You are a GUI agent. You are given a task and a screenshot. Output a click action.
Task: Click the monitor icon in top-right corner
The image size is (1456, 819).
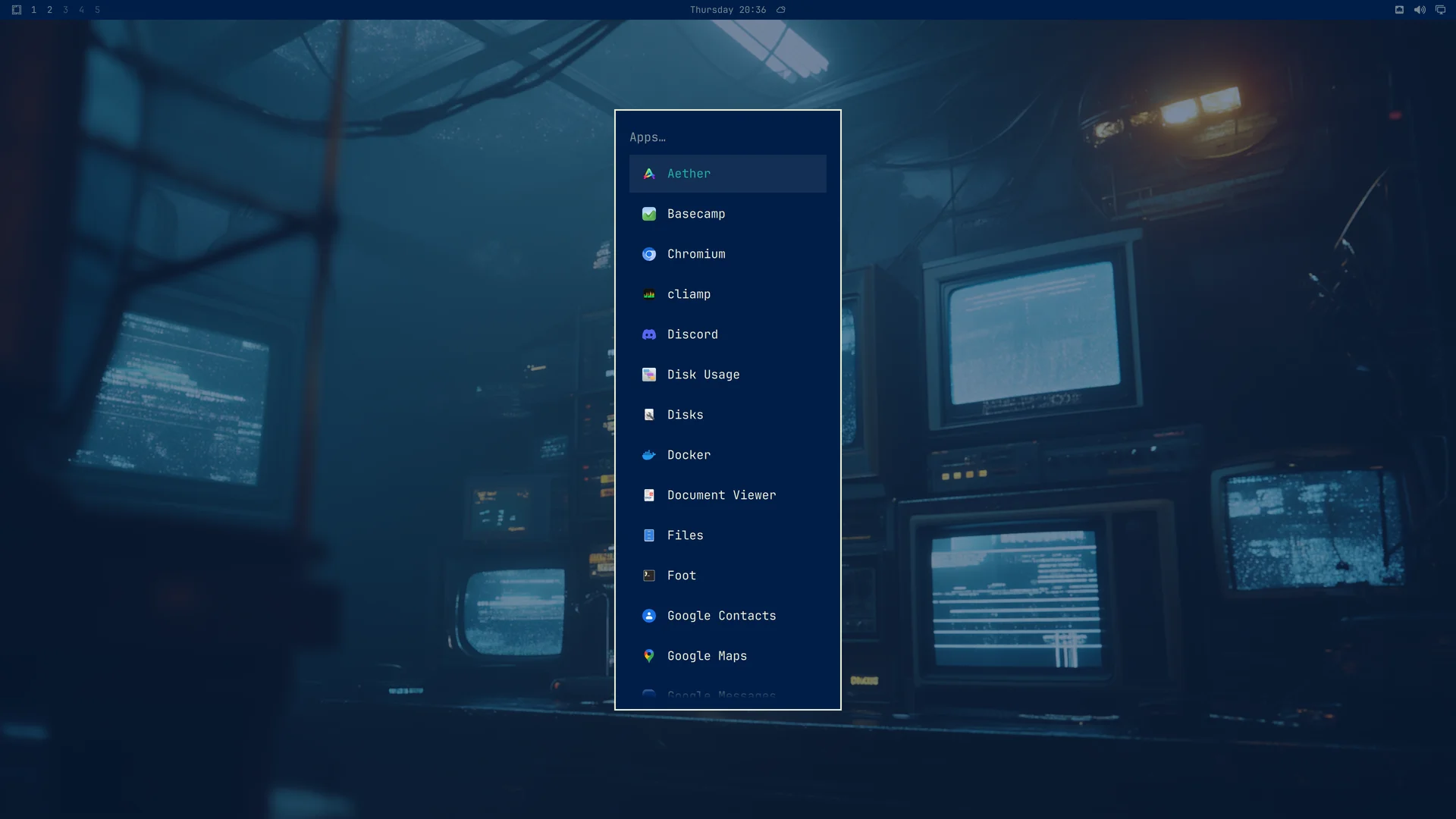pos(1440,10)
